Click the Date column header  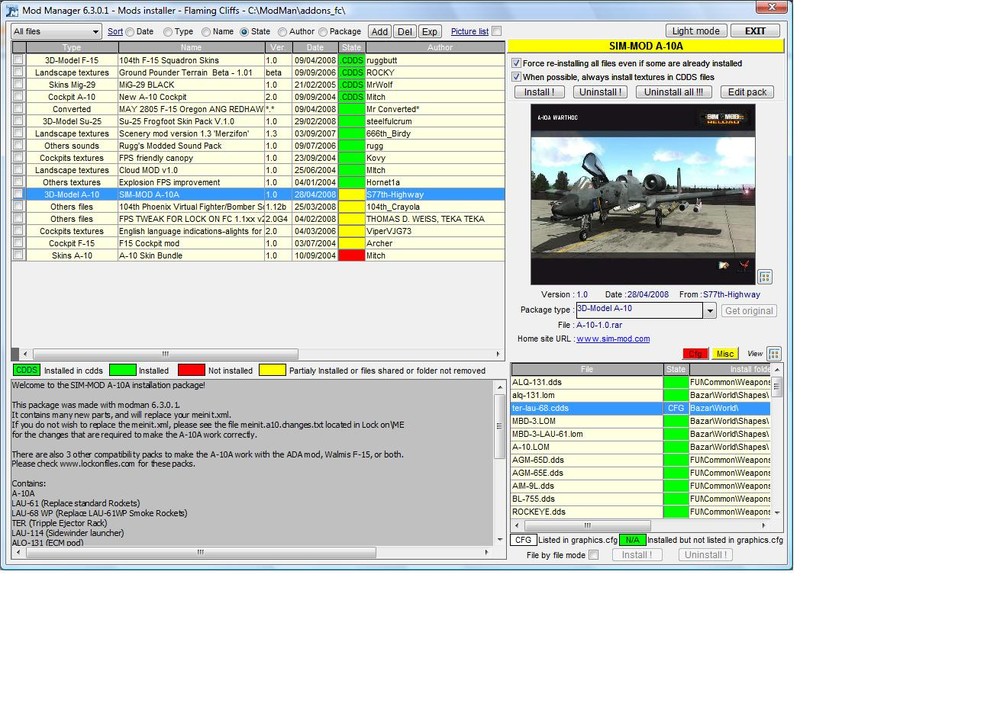(x=315, y=47)
